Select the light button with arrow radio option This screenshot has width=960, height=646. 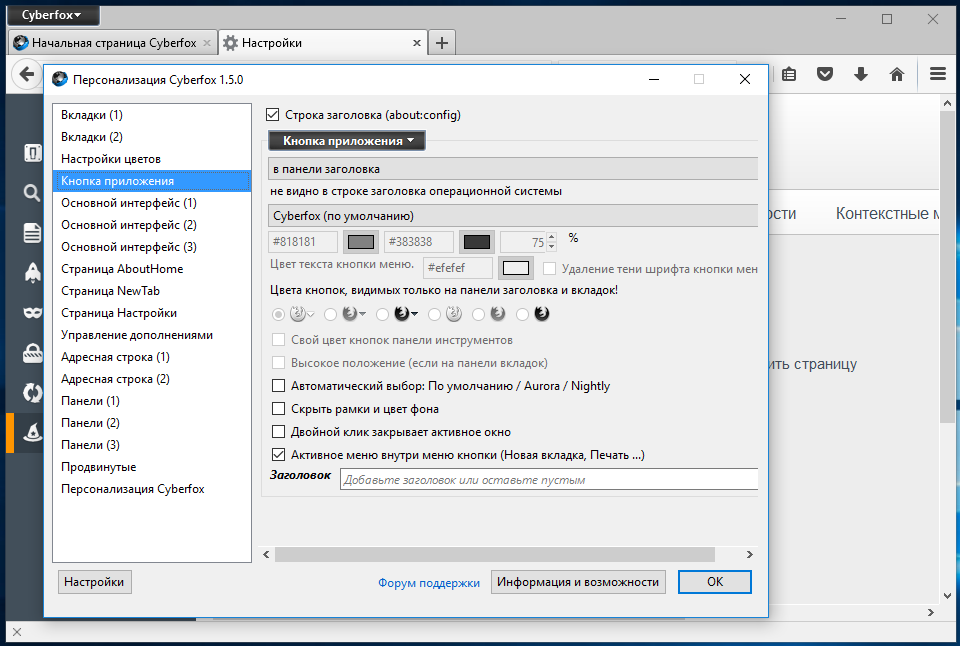point(279,314)
